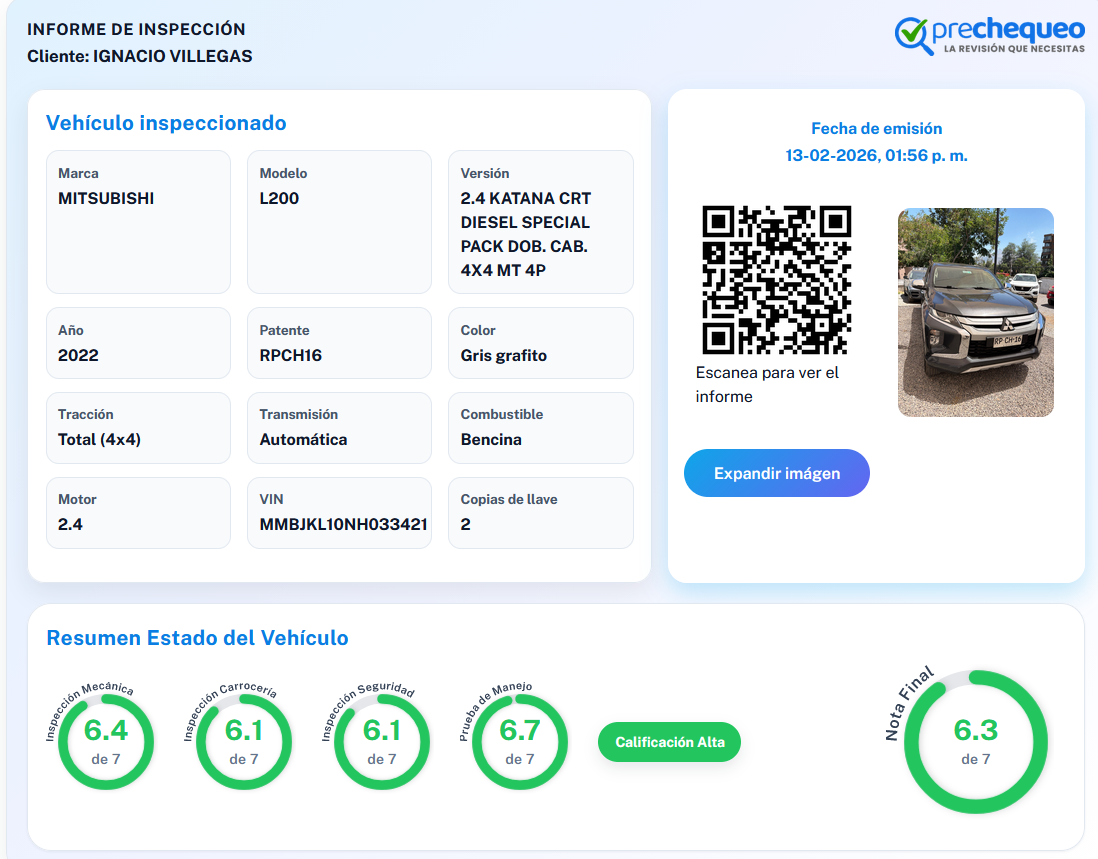Select the VIN MMBJKL10NH033421 card

[338, 513]
